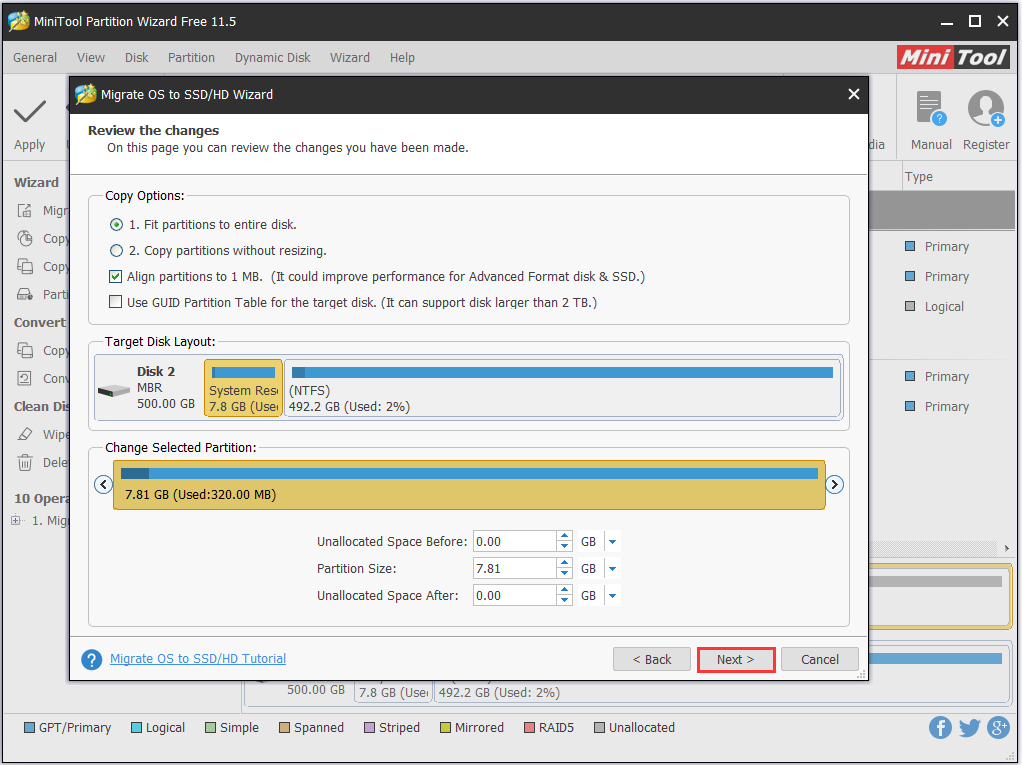The image size is (1022, 765).
Task: Click the Convert disk sidebar icon
Action: (25, 379)
